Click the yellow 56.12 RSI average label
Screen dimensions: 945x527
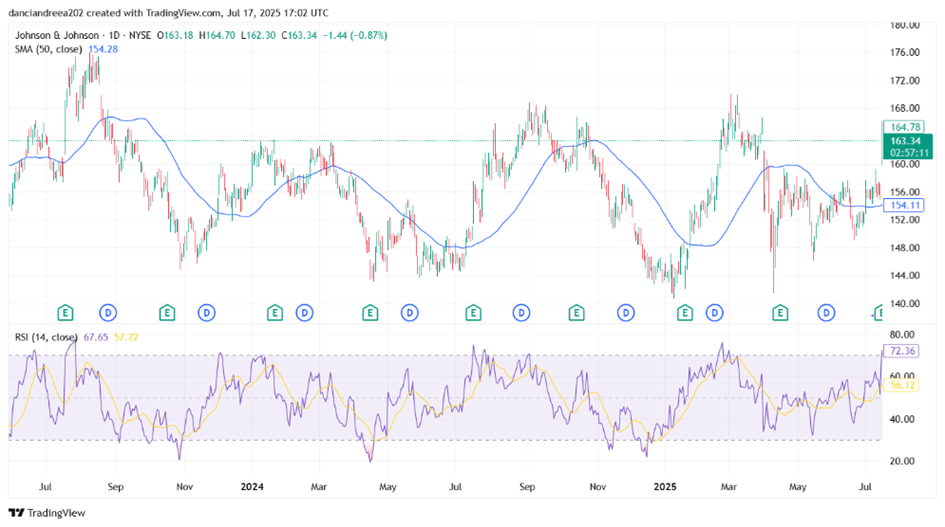point(904,385)
